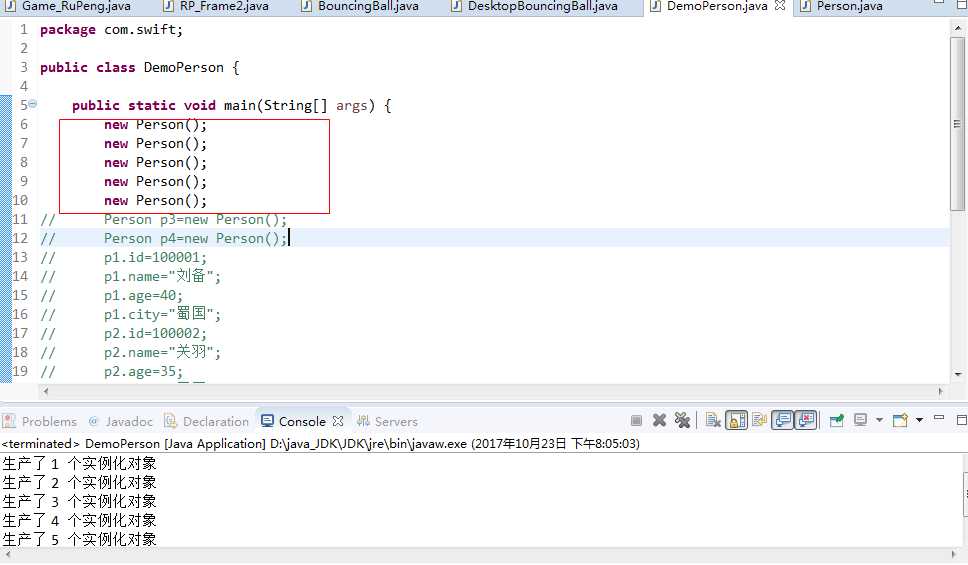968x565 pixels.
Task: Click the line 'p2.age=35;'
Action: click(143, 372)
